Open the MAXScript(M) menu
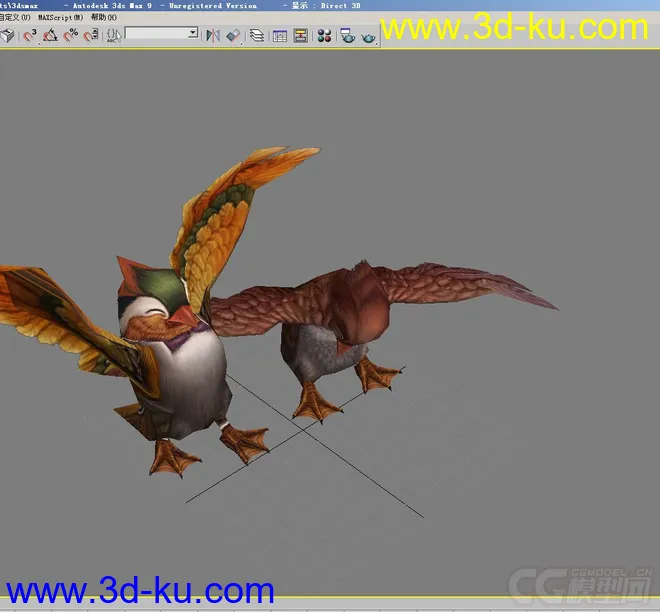The width and height of the screenshot is (660, 612). click(x=61, y=17)
